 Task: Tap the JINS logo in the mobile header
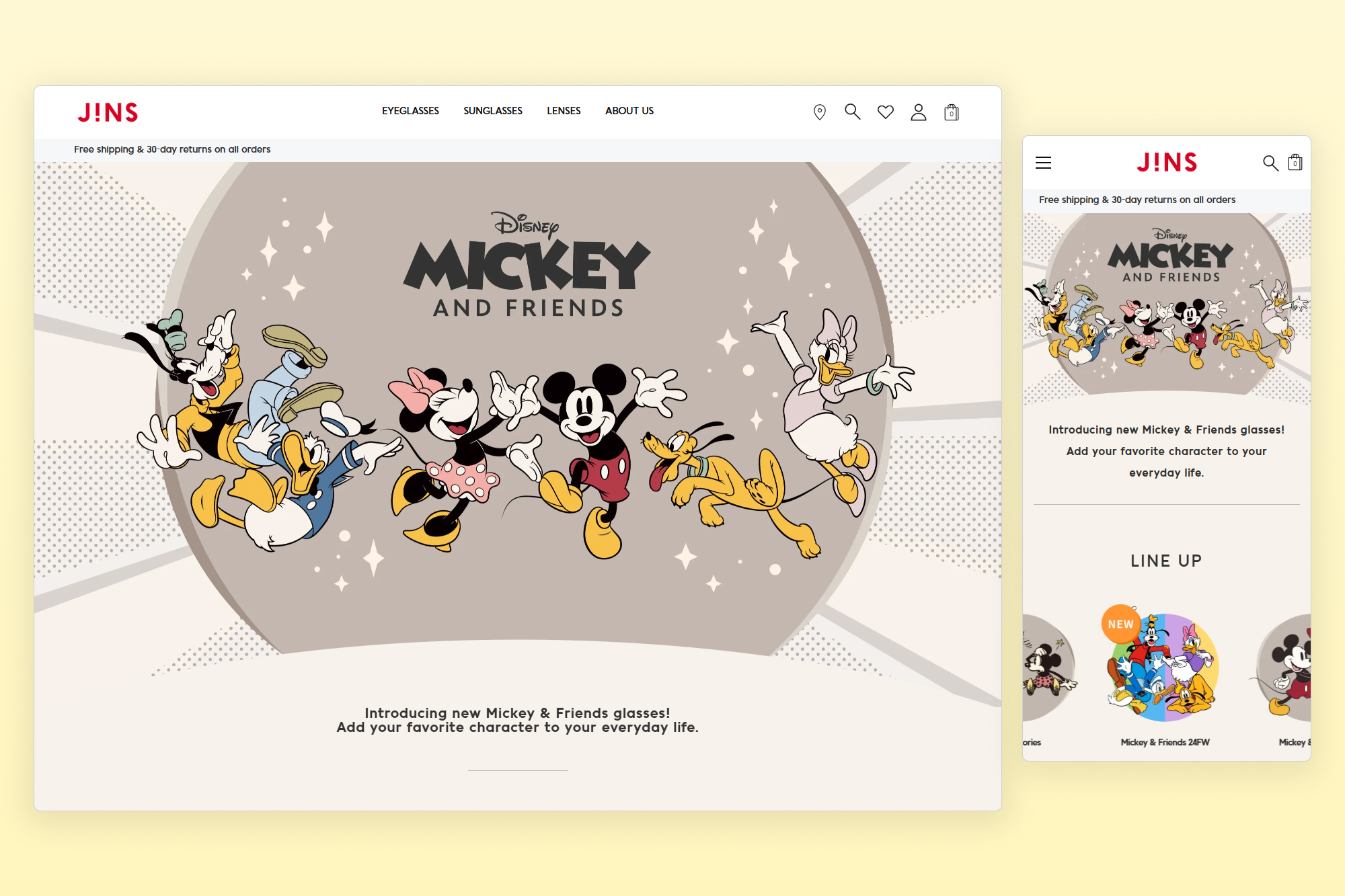pyautogui.click(x=1167, y=163)
